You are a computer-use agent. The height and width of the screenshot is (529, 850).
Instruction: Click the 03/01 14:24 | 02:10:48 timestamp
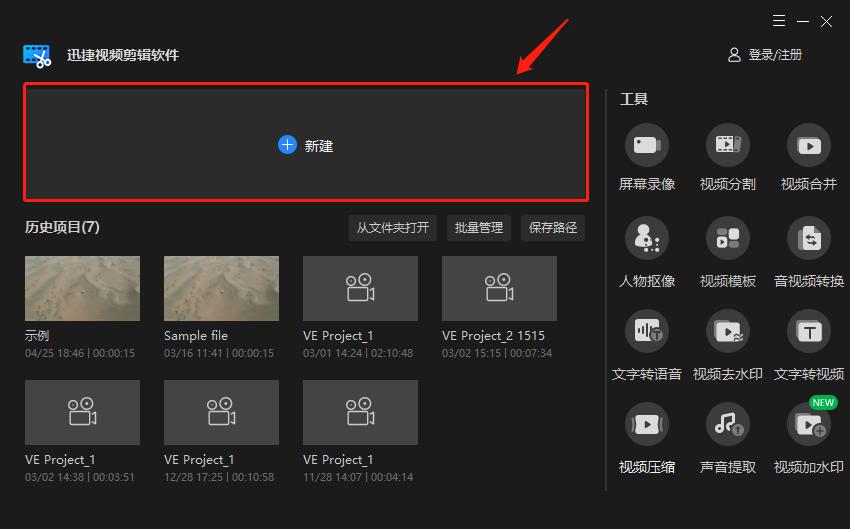tap(358, 353)
